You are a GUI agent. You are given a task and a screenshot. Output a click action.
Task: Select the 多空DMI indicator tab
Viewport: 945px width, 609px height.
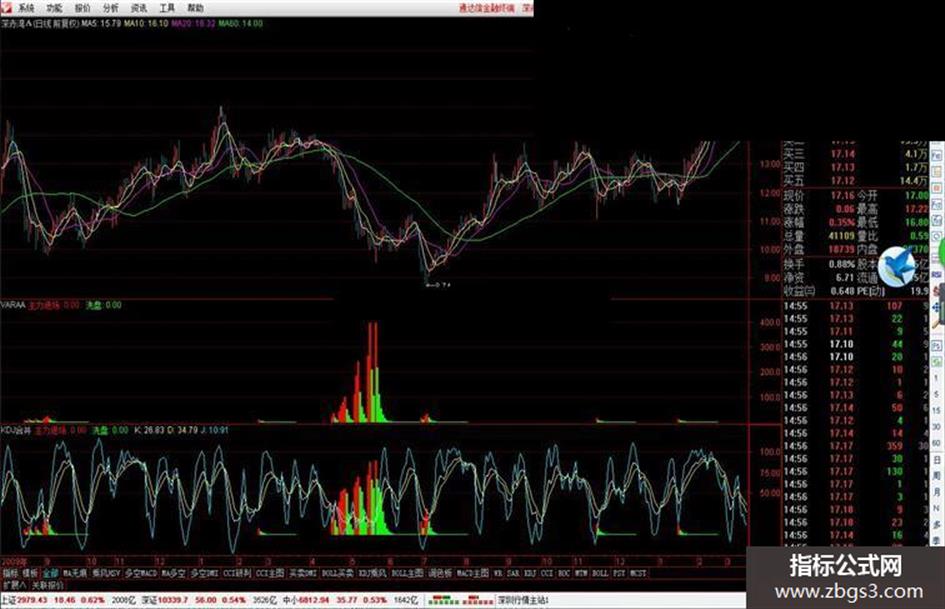coord(205,573)
